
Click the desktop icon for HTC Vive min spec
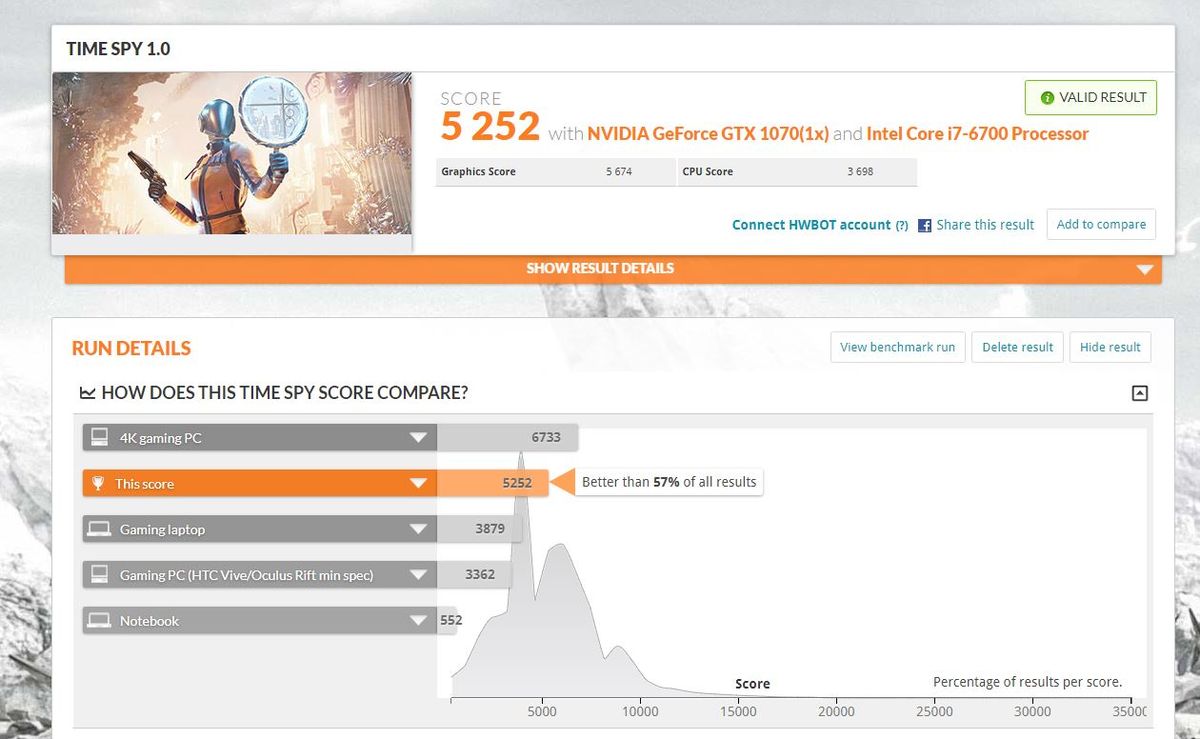click(99, 575)
